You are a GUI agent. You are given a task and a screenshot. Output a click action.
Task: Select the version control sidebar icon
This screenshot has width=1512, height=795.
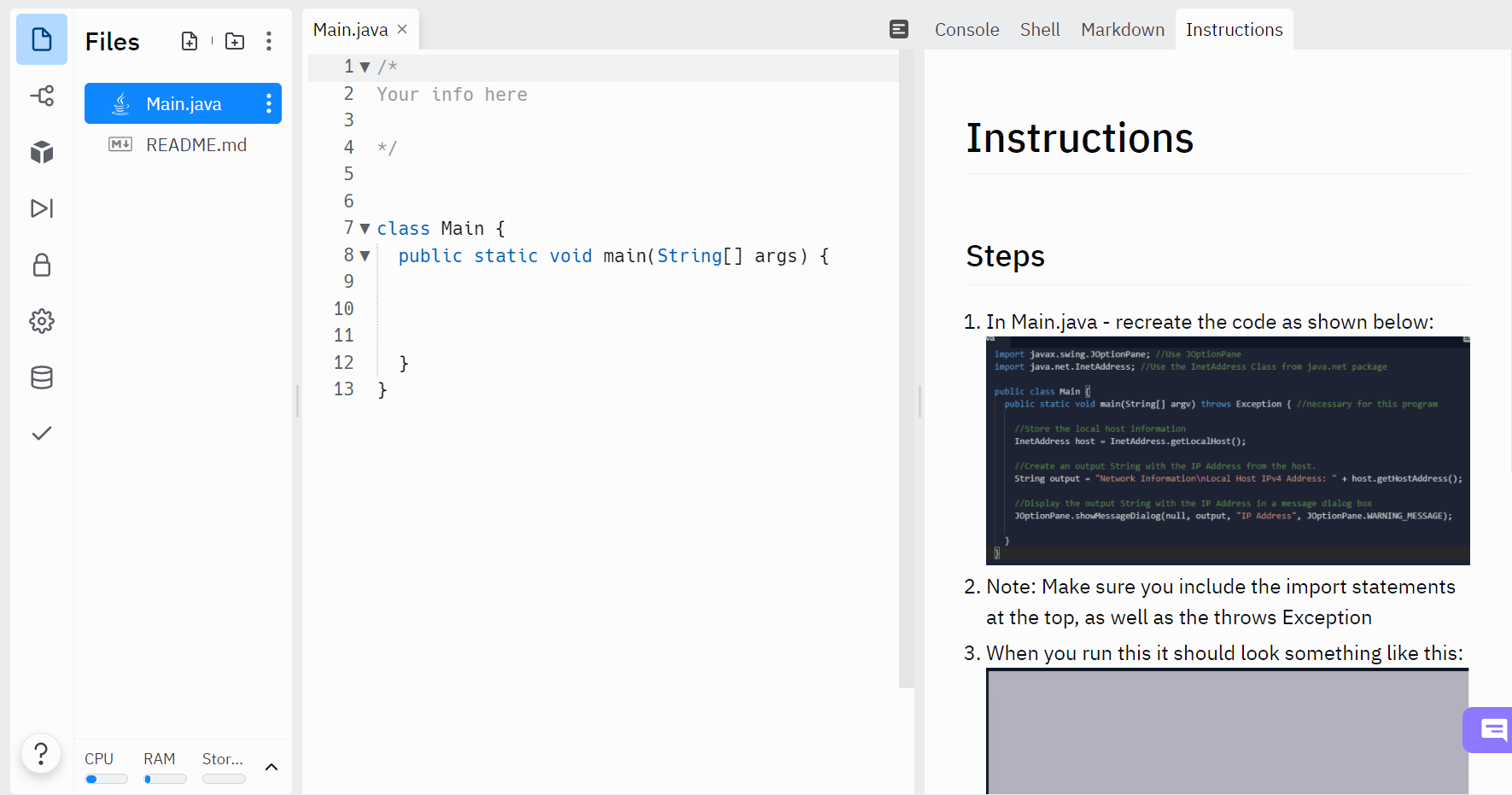pos(41,96)
